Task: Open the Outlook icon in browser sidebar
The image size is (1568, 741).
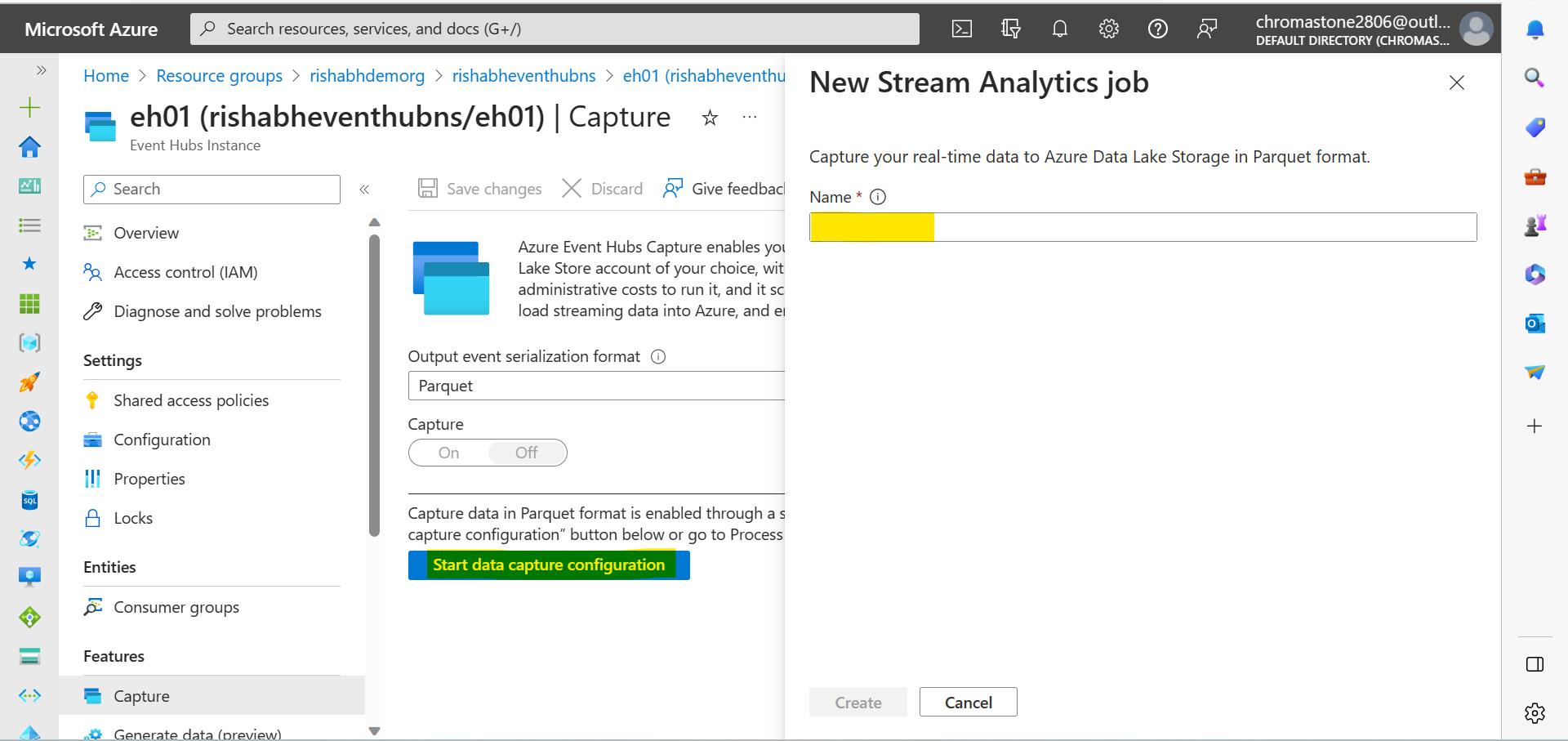Action: [x=1535, y=324]
